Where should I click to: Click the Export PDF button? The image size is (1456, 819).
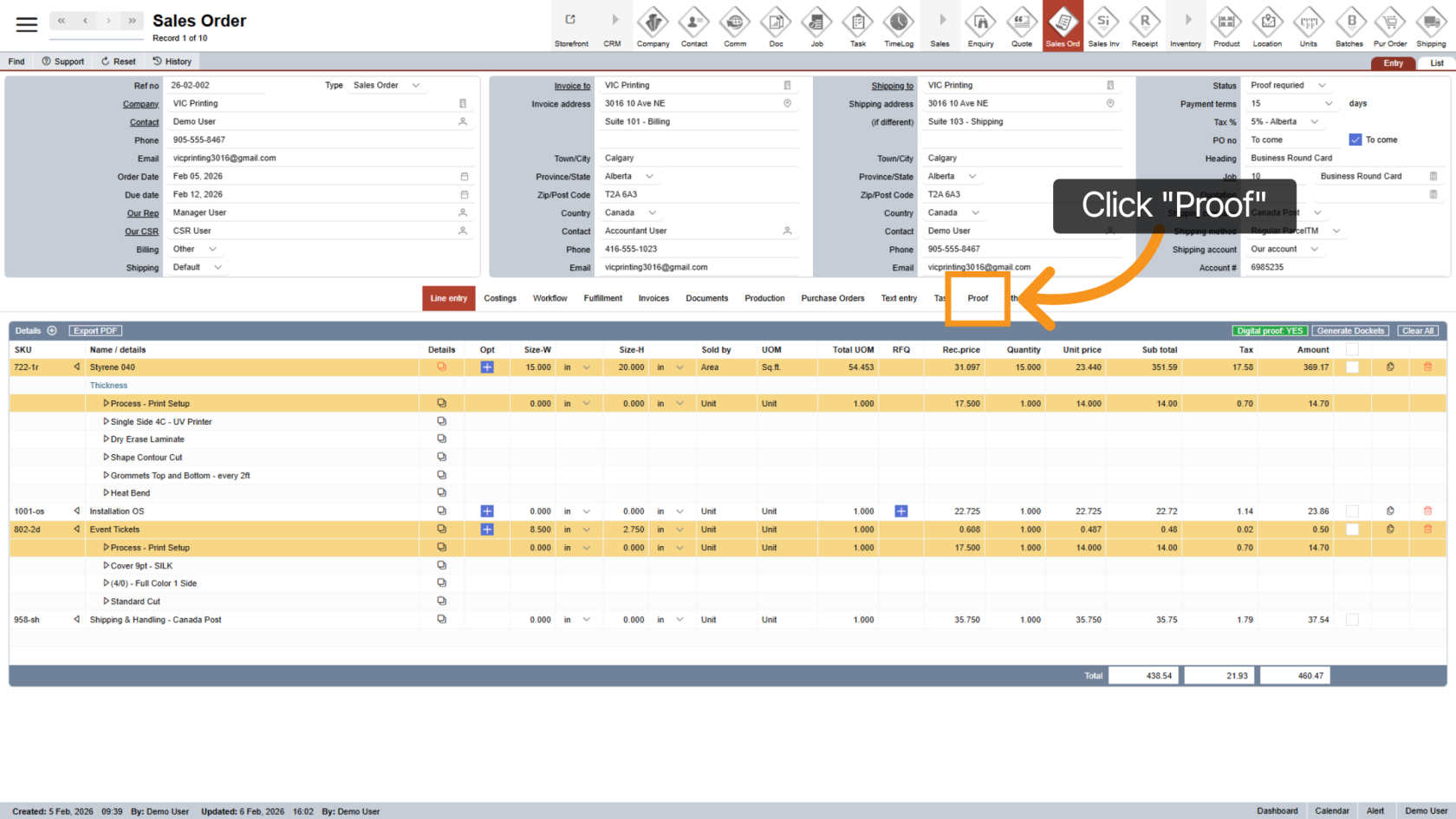[95, 331]
